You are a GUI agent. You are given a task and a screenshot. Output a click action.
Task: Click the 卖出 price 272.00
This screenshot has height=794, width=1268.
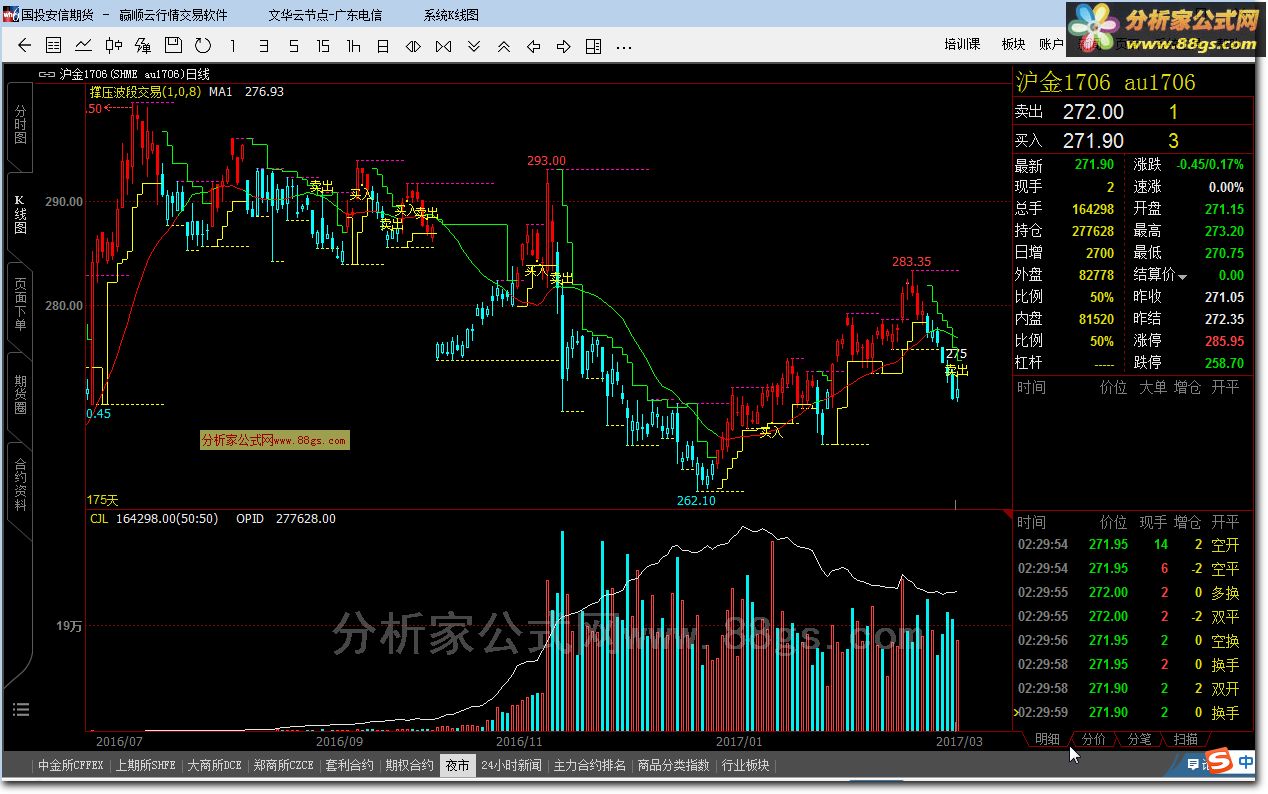[x=1093, y=112]
